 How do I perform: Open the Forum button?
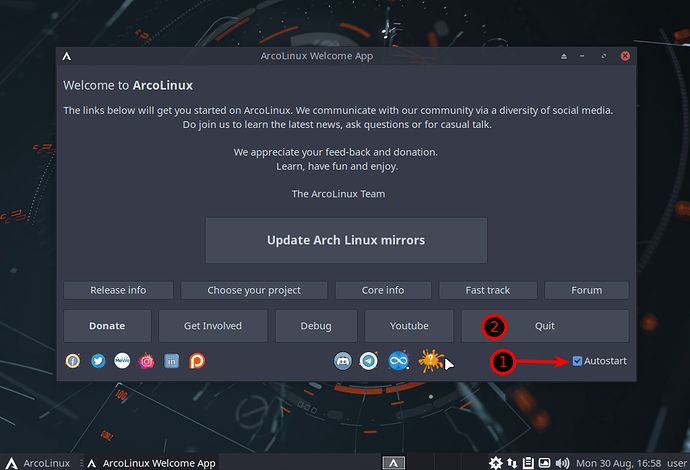[x=587, y=290]
